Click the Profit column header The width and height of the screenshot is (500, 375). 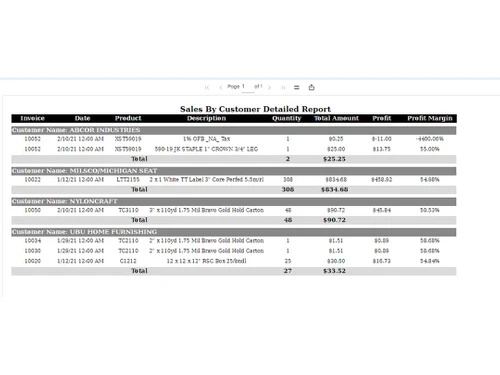point(382,118)
